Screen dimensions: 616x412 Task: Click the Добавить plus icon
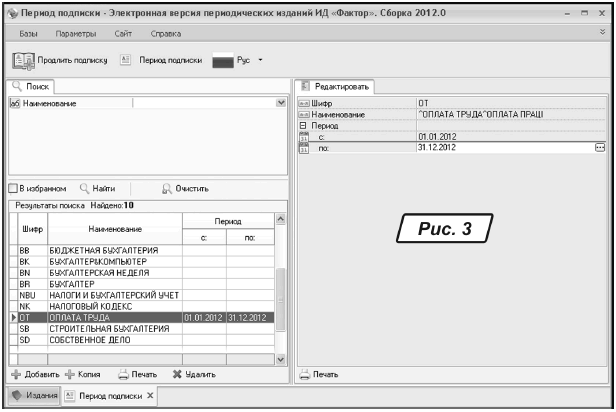(16, 374)
